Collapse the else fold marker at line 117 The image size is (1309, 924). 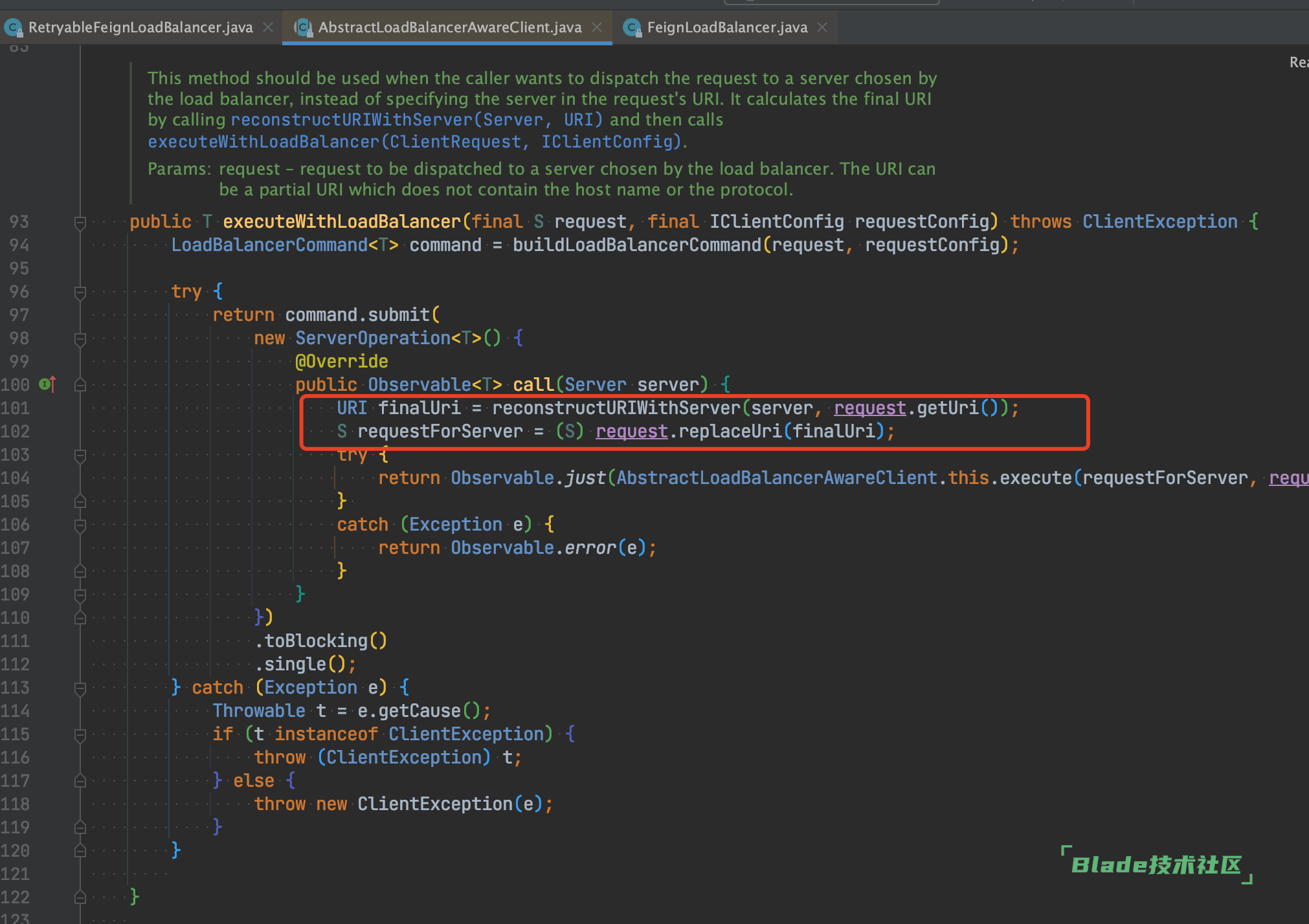80,781
